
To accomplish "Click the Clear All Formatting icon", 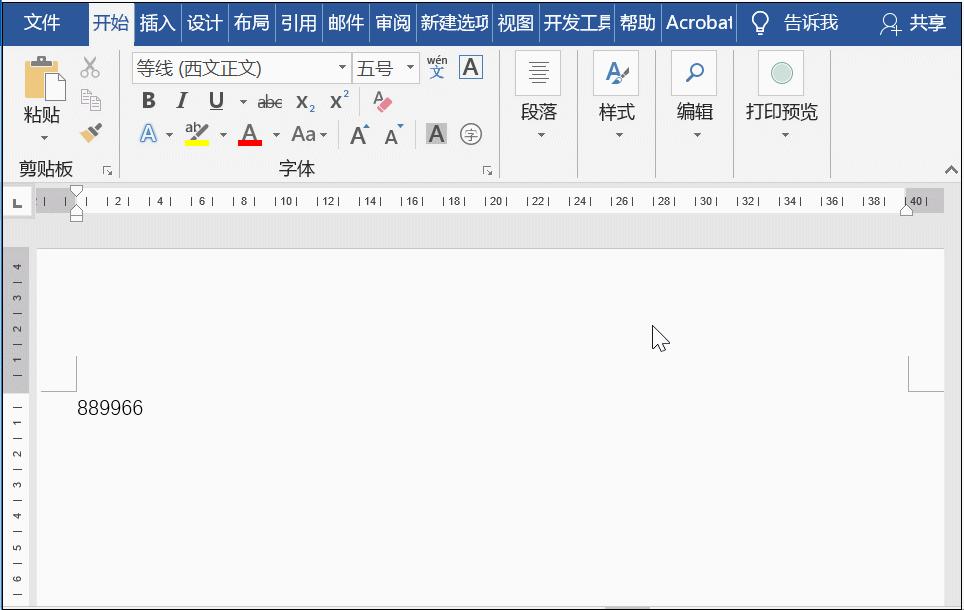I will 381,101.
